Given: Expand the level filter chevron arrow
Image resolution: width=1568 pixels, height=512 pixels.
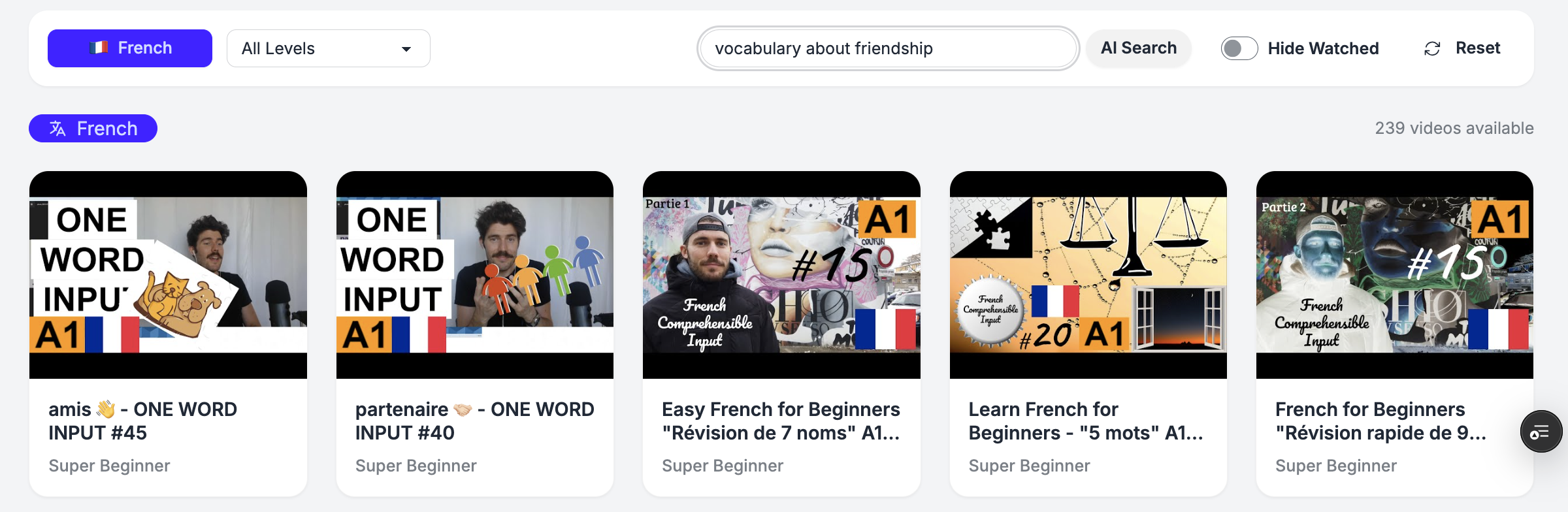Looking at the screenshot, I should click(407, 48).
